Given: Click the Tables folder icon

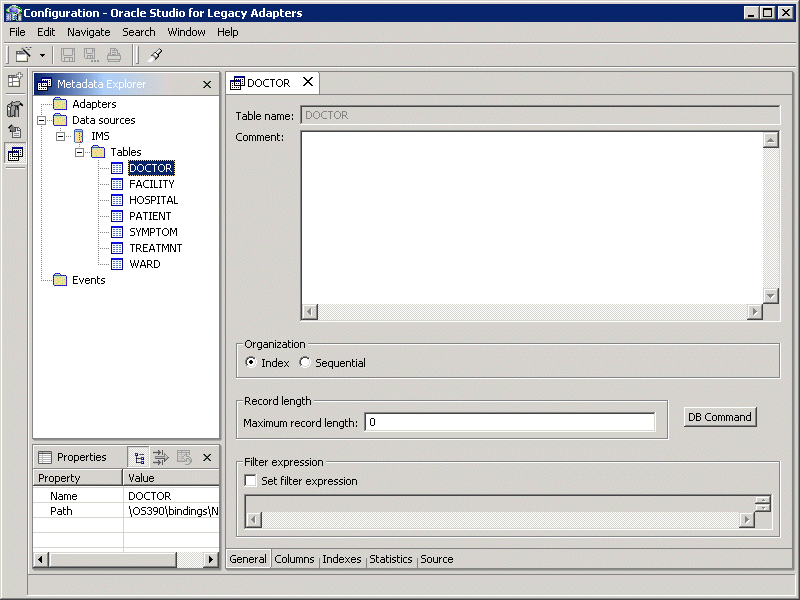Looking at the screenshot, I should pyautogui.click(x=98, y=152).
